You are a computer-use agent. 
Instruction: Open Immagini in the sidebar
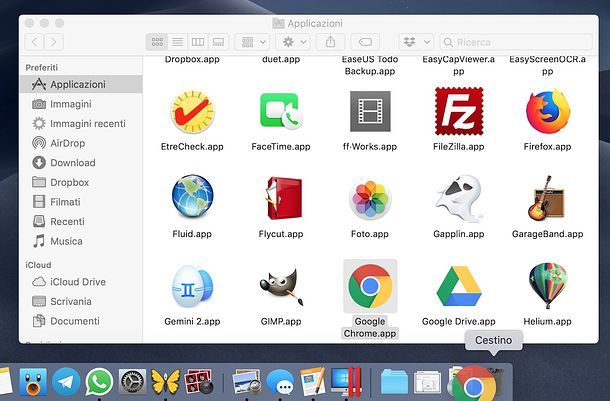(81, 104)
